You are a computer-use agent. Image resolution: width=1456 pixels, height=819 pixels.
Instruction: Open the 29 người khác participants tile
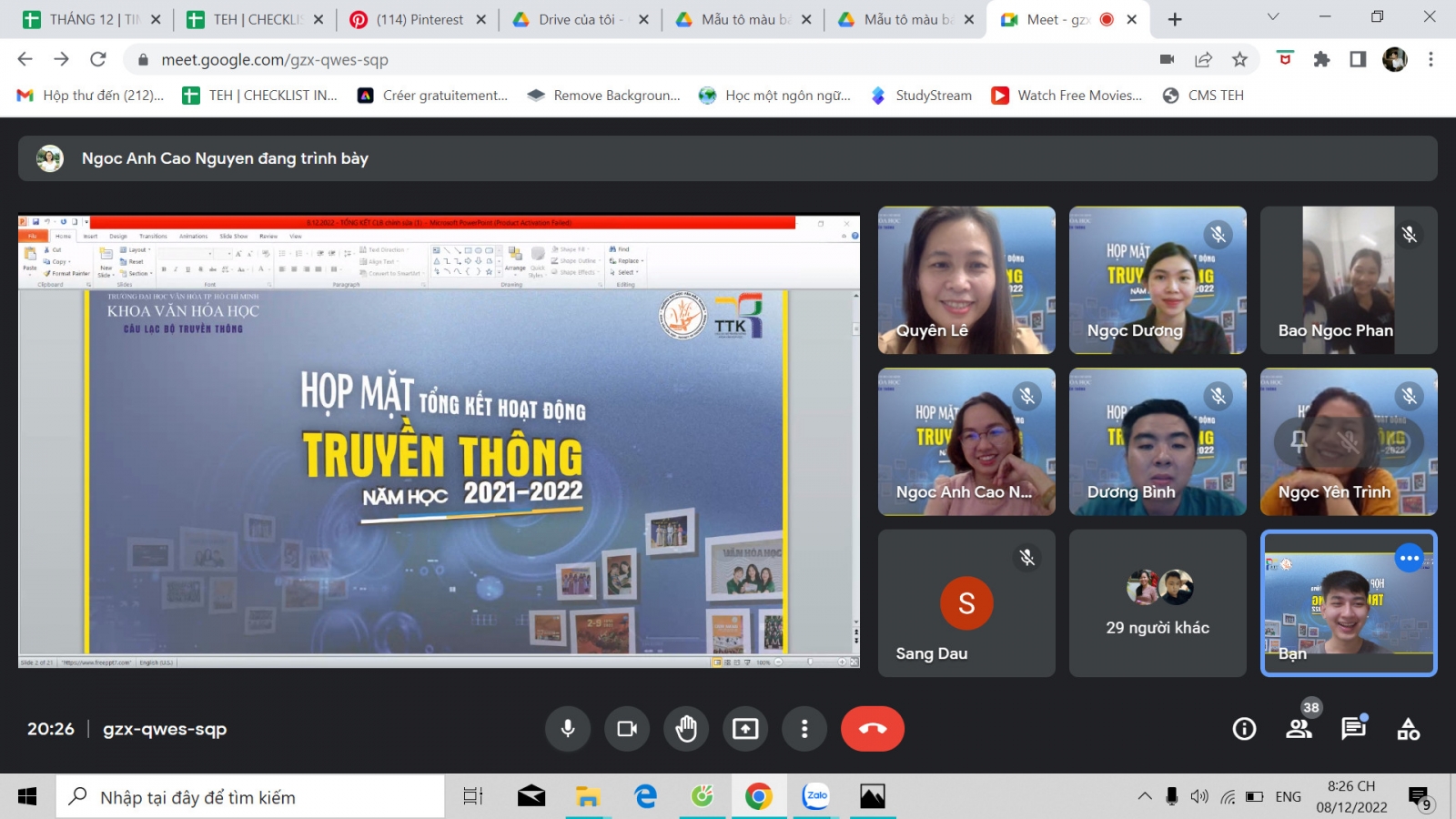[x=1158, y=603]
